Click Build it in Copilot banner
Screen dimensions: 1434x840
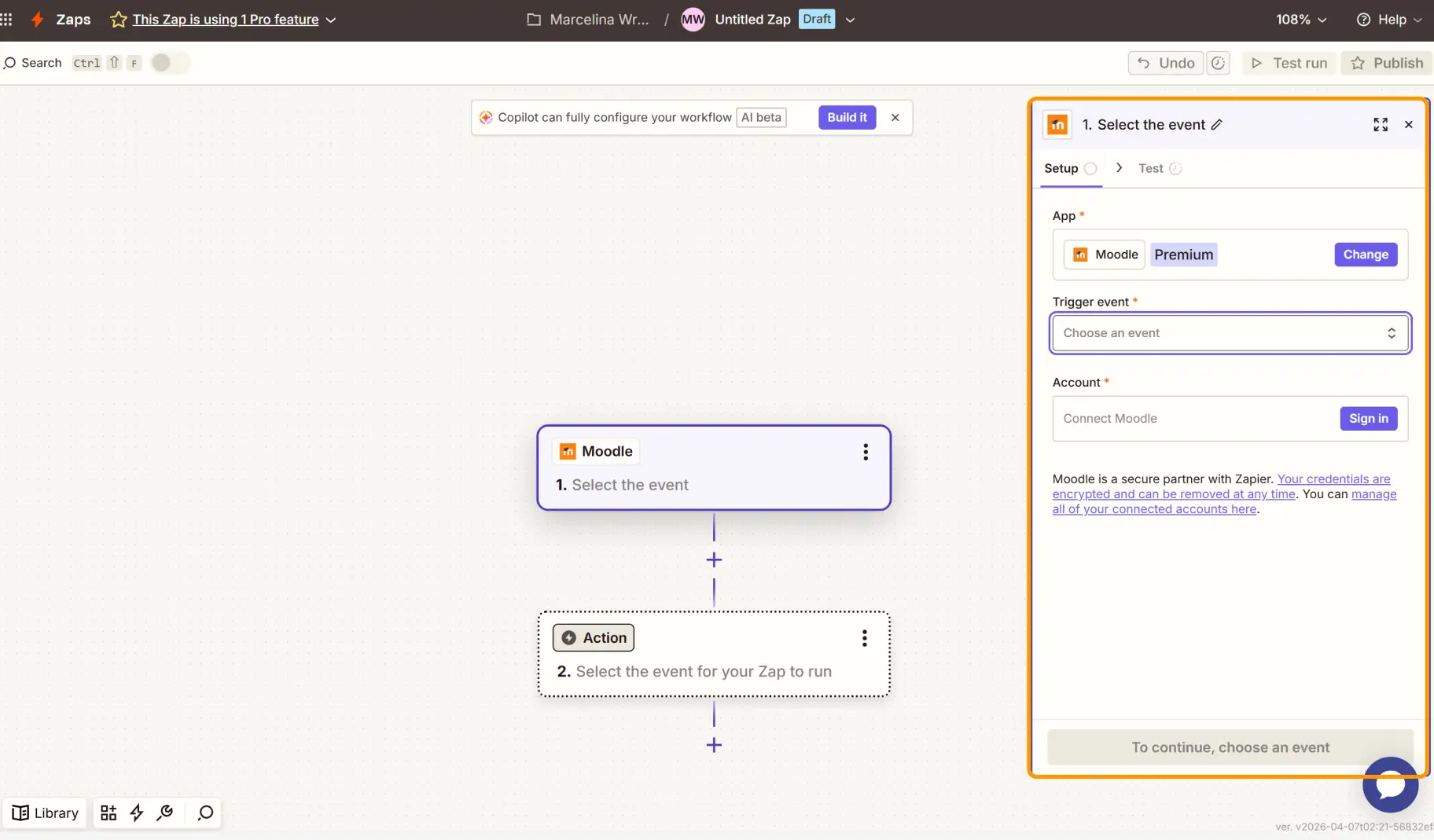[847, 117]
